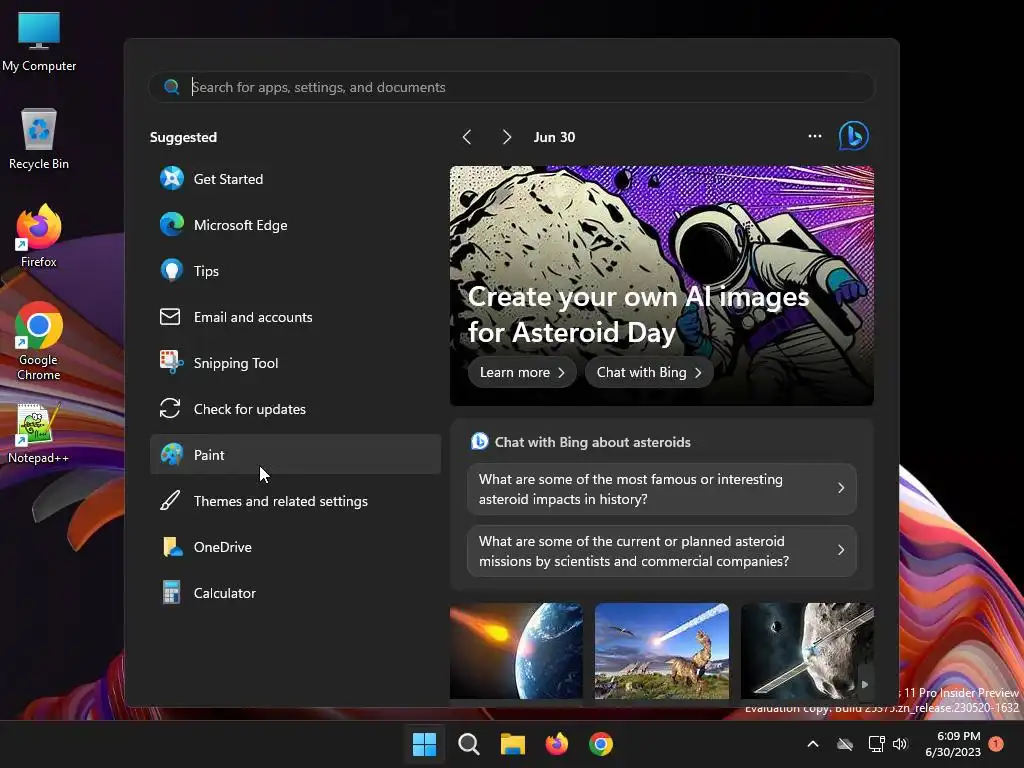Click into the search apps input field
Image resolution: width=1024 pixels, height=768 pixels.
(x=511, y=87)
